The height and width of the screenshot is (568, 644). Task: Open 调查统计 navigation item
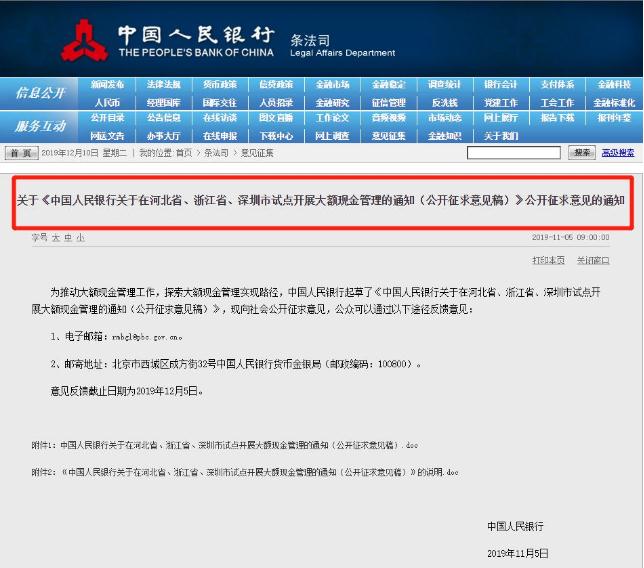tap(444, 85)
